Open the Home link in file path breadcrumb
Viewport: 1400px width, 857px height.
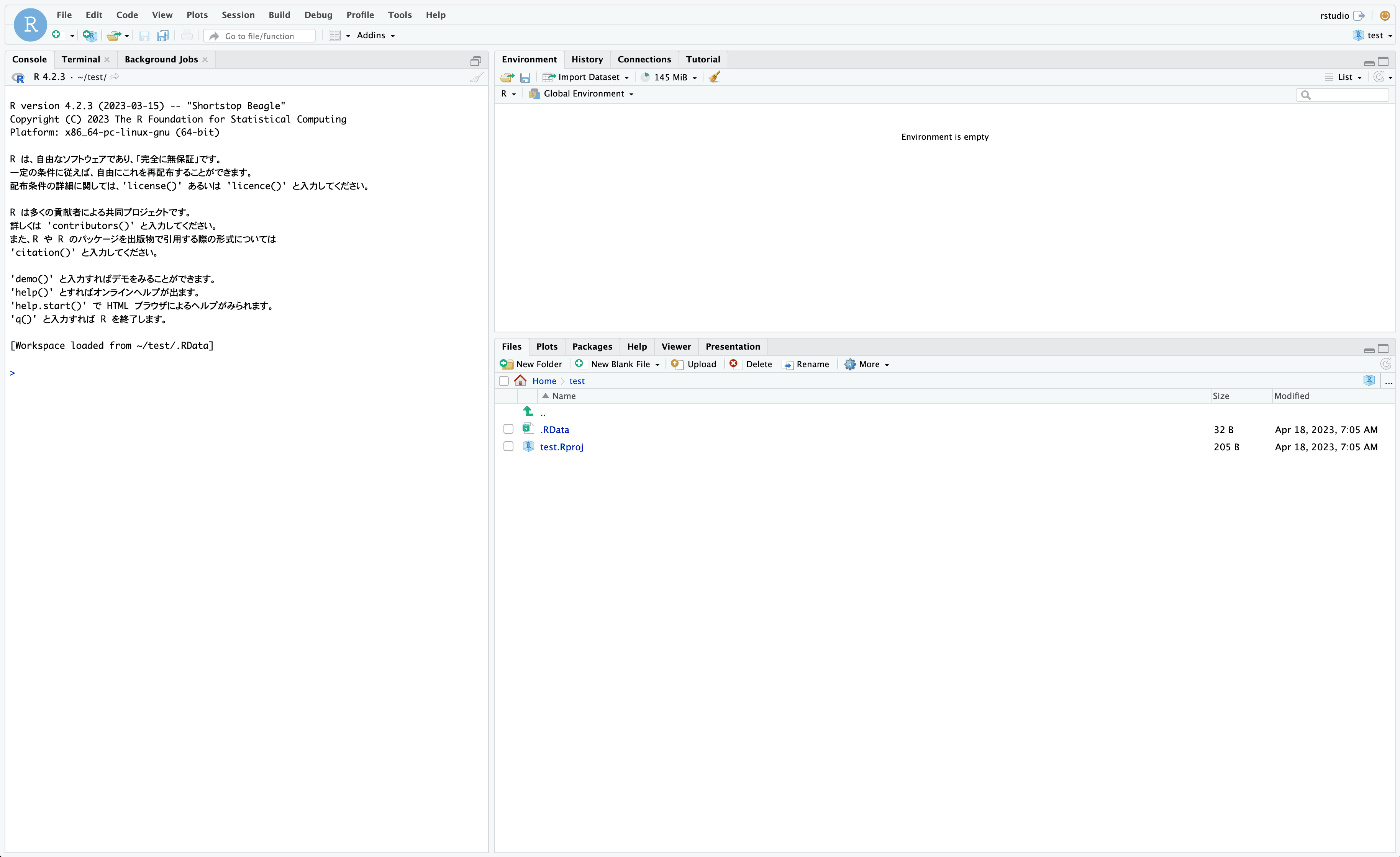click(544, 381)
